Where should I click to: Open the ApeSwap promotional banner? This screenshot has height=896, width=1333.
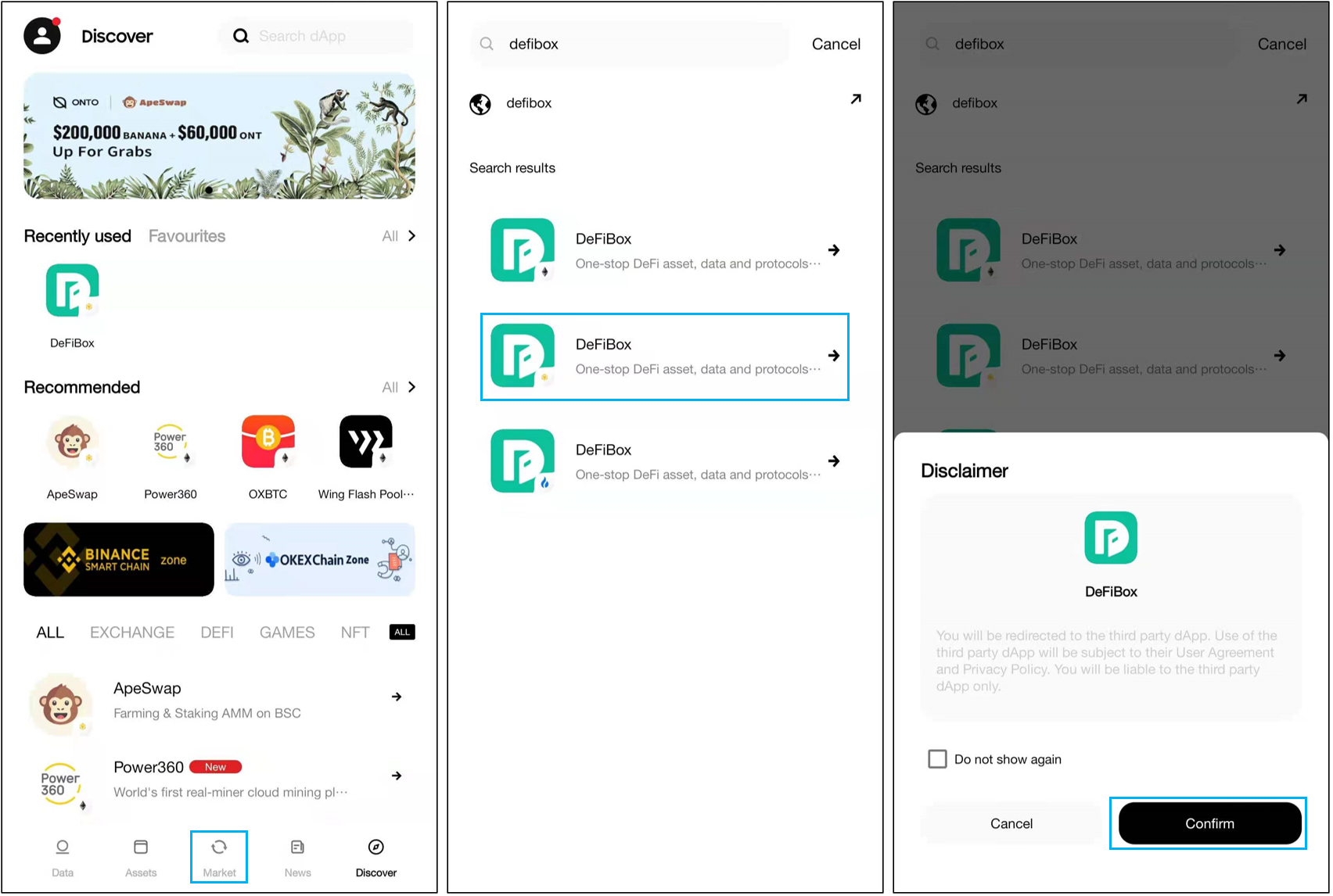[219, 136]
